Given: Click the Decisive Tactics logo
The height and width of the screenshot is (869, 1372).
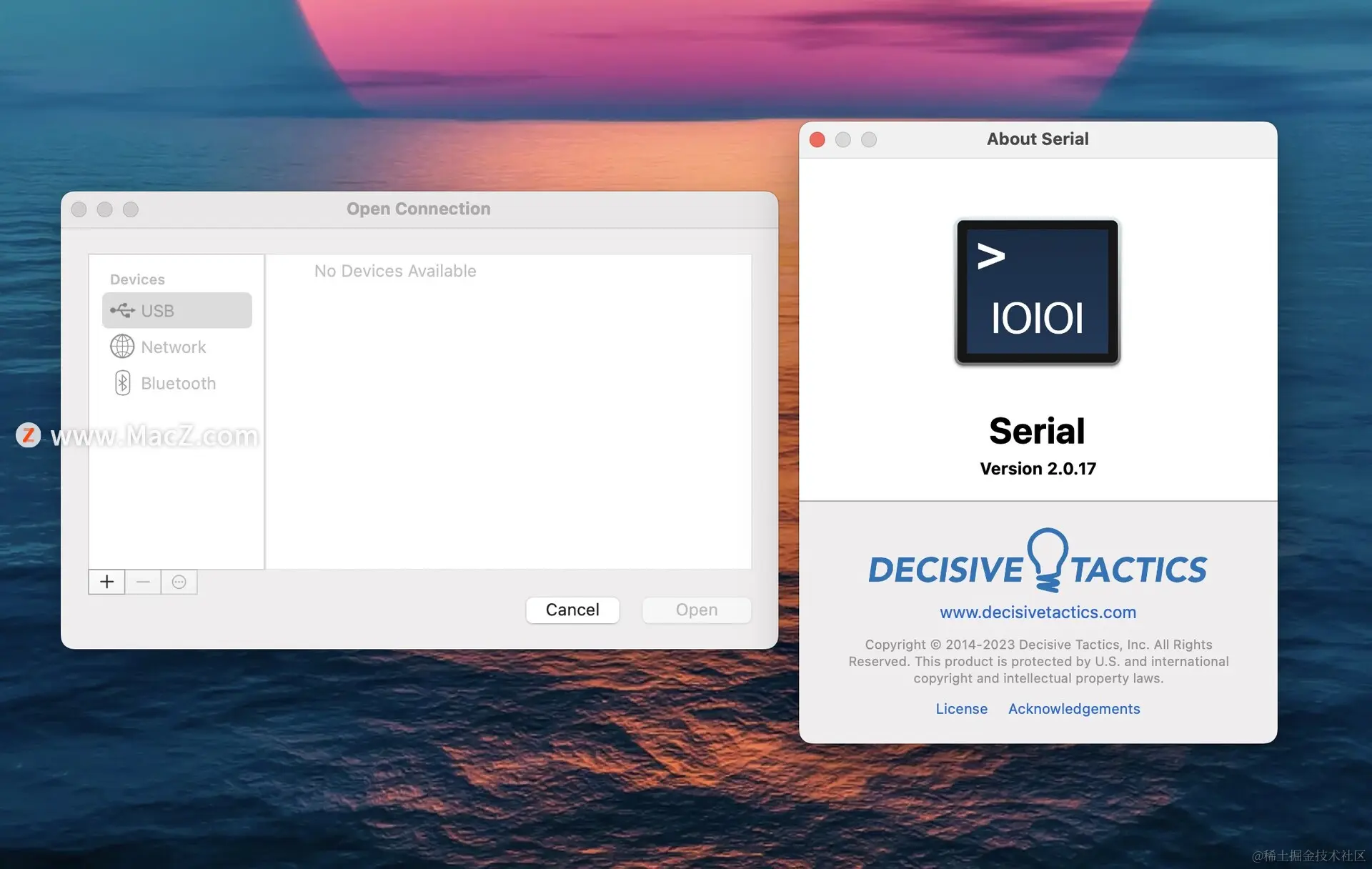Looking at the screenshot, I should (1038, 562).
